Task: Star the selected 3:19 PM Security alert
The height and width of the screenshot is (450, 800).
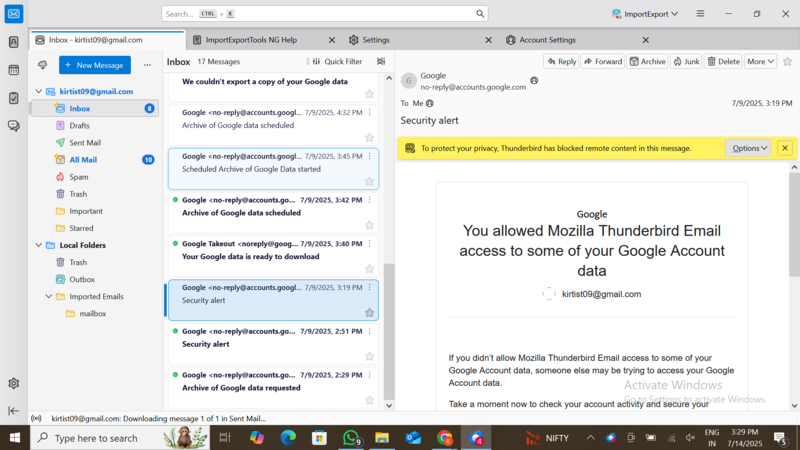Action: click(369, 313)
